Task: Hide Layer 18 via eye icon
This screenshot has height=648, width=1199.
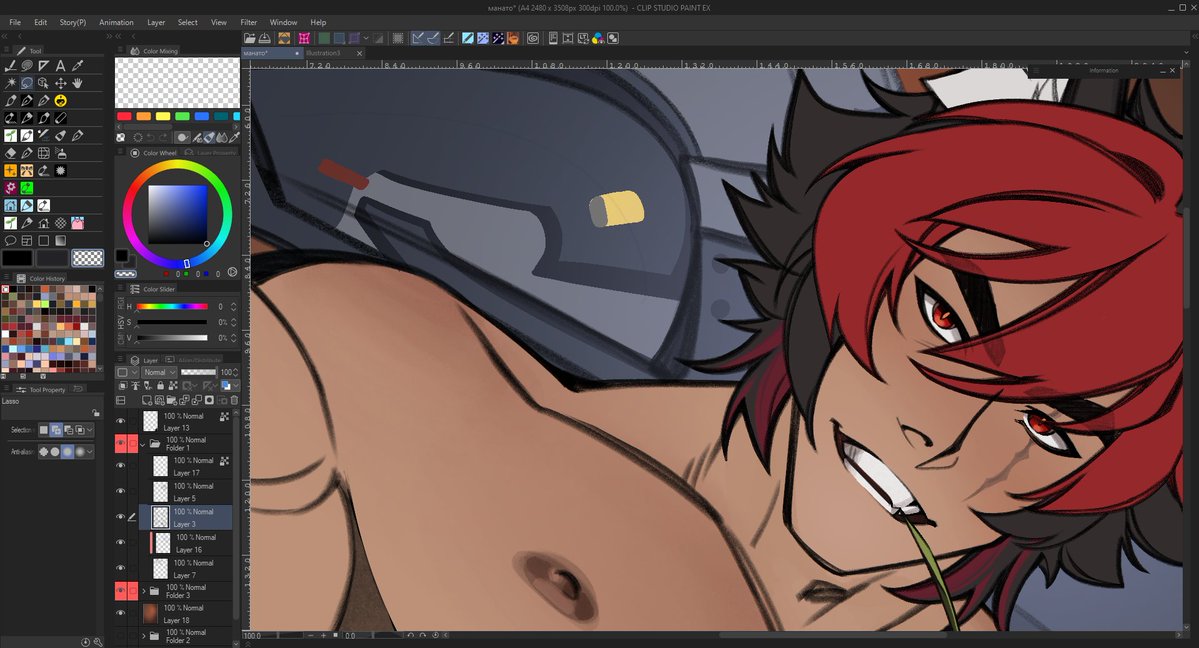Action: (x=120, y=613)
